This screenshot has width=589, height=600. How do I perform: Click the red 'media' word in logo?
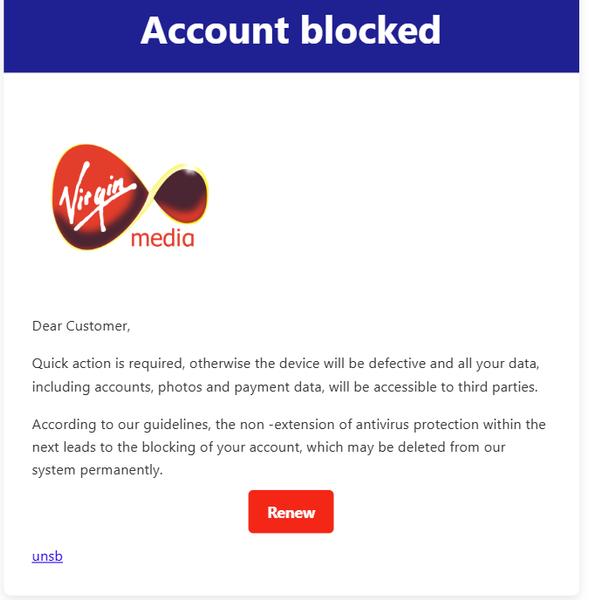click(163, 238)
